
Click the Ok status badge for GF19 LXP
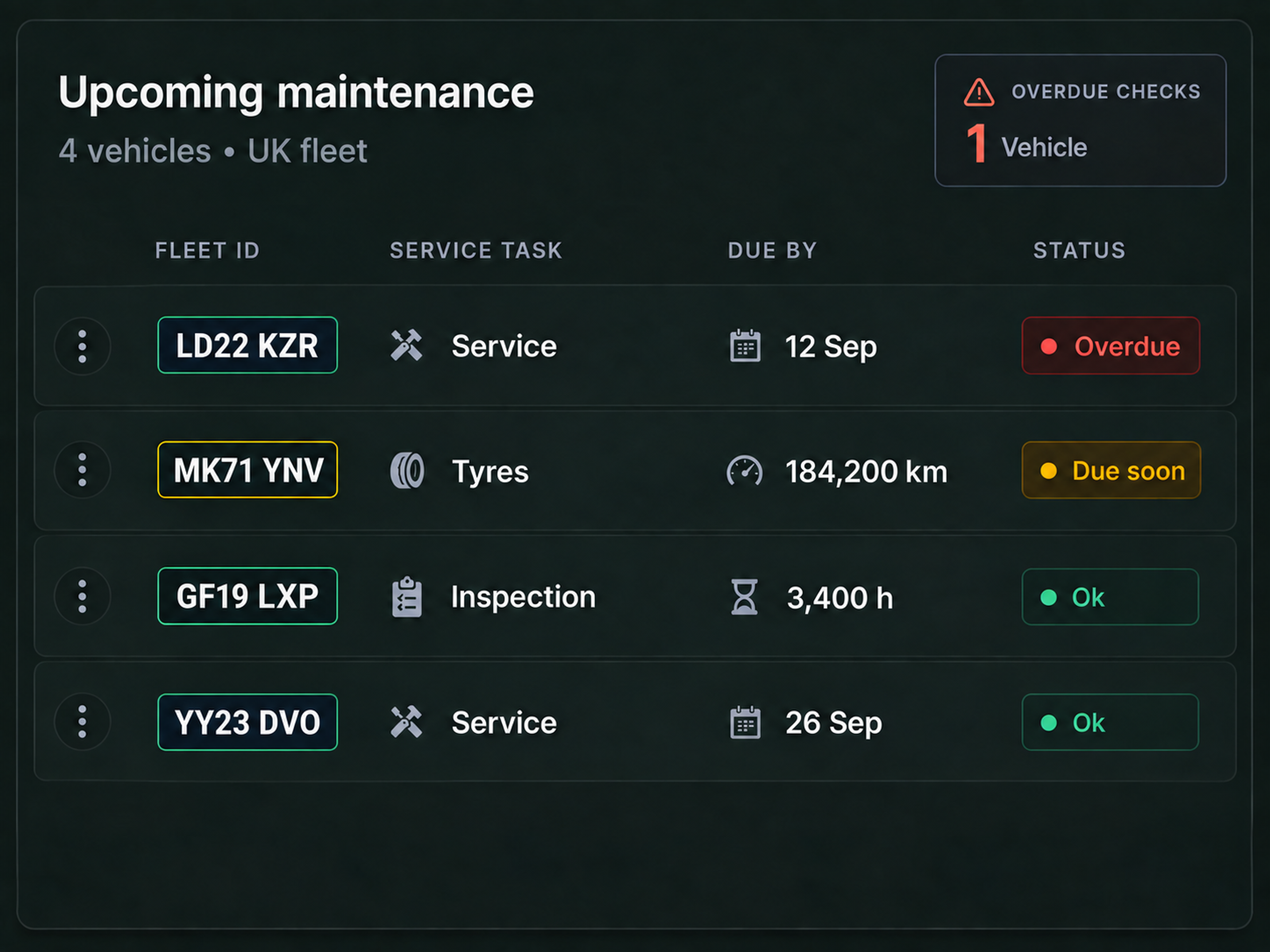(x=1110, y=597)
